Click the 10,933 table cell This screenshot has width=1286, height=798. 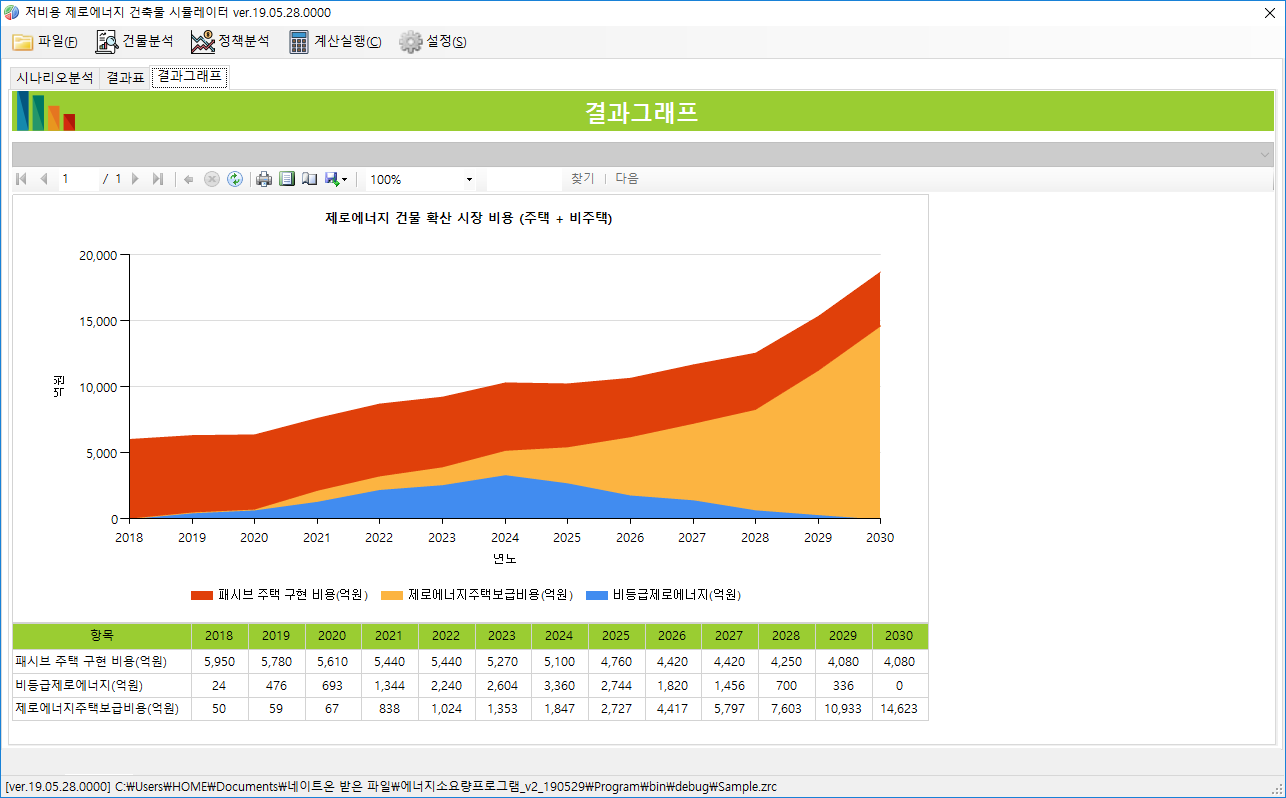(x=844, y=709)
